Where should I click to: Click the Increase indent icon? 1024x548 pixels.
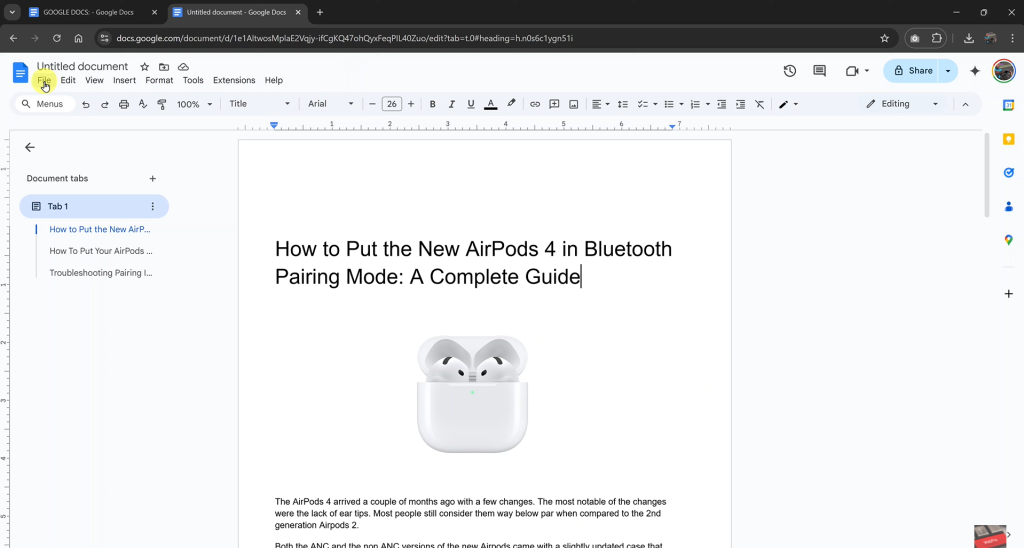(x=741, y=104)
